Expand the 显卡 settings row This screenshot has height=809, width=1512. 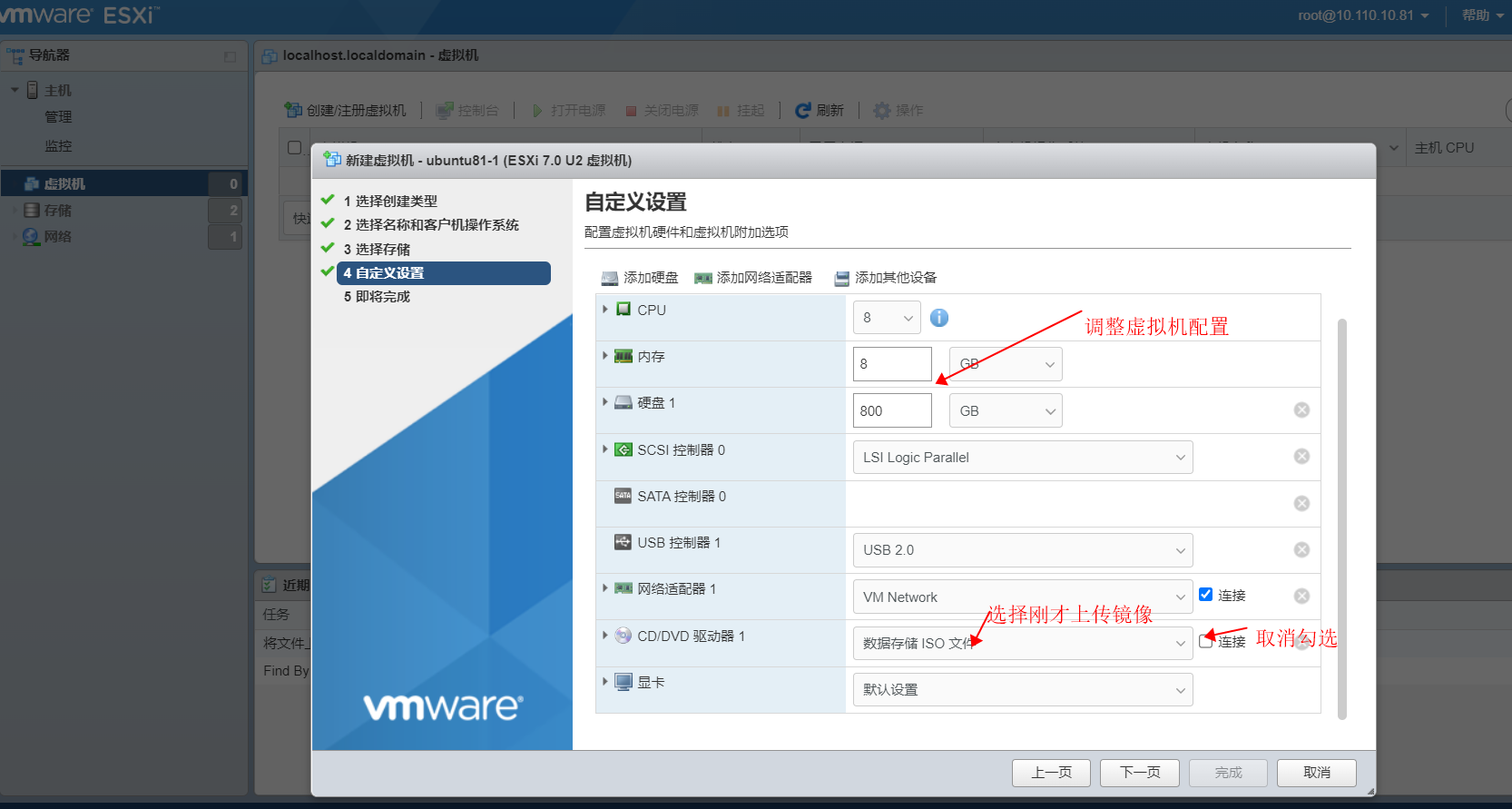pos(605,682)
